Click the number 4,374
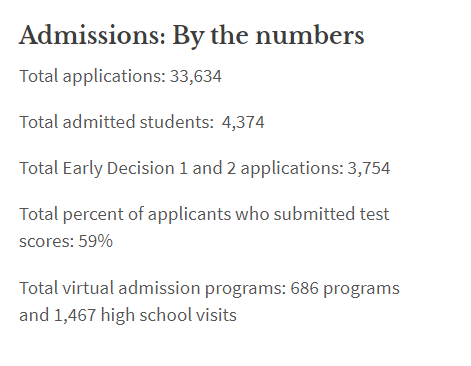 [x=243, y=122]
